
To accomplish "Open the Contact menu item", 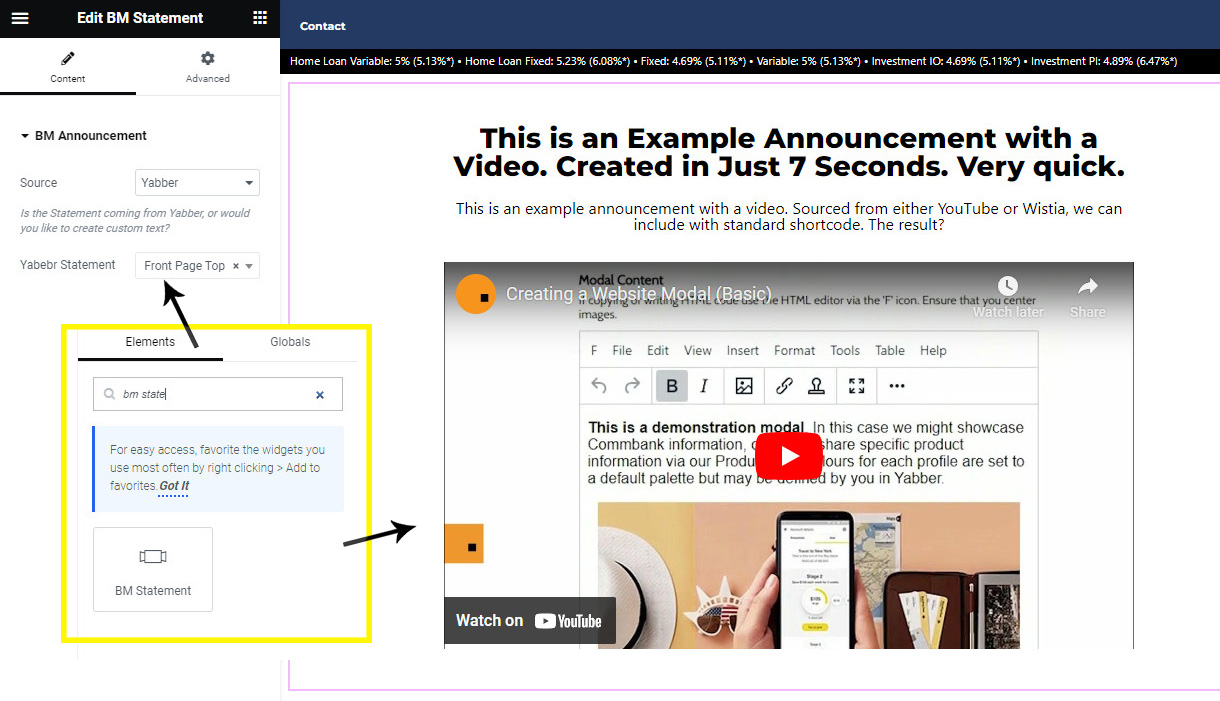I will point(323,26).
